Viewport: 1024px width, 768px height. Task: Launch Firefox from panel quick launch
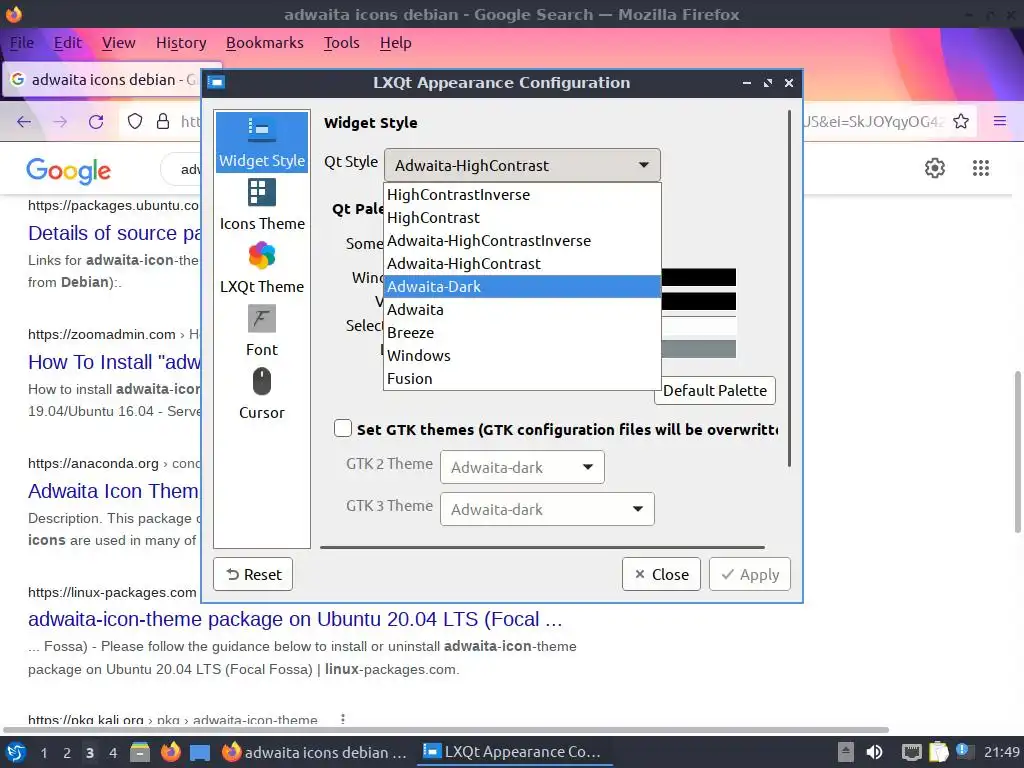click(x=170, y=752)
